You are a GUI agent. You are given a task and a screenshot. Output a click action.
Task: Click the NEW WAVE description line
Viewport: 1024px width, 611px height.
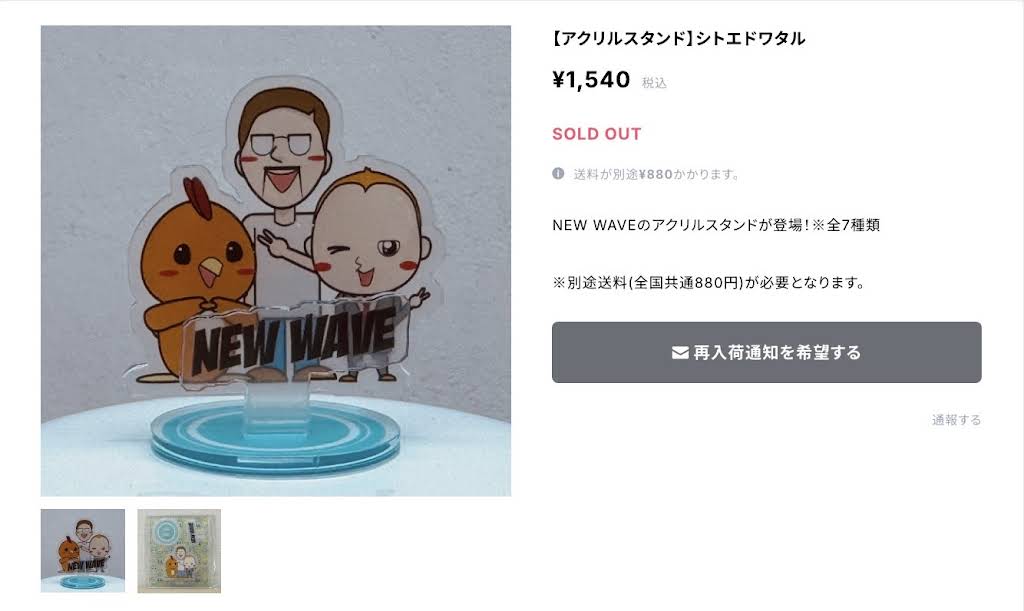[x=716, y=225]
